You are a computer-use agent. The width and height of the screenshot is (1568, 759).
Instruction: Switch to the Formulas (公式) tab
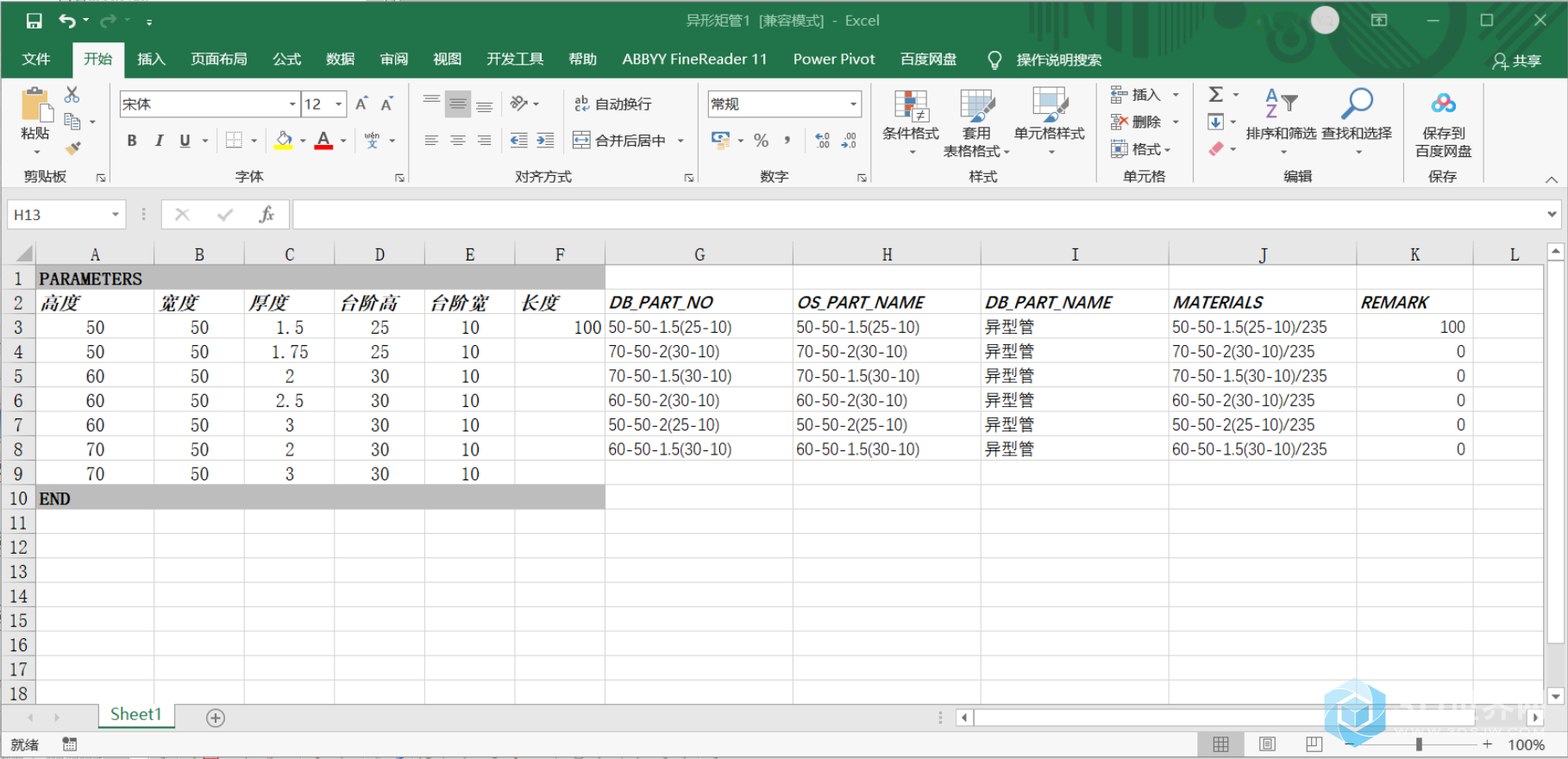[x=287, y=60]
